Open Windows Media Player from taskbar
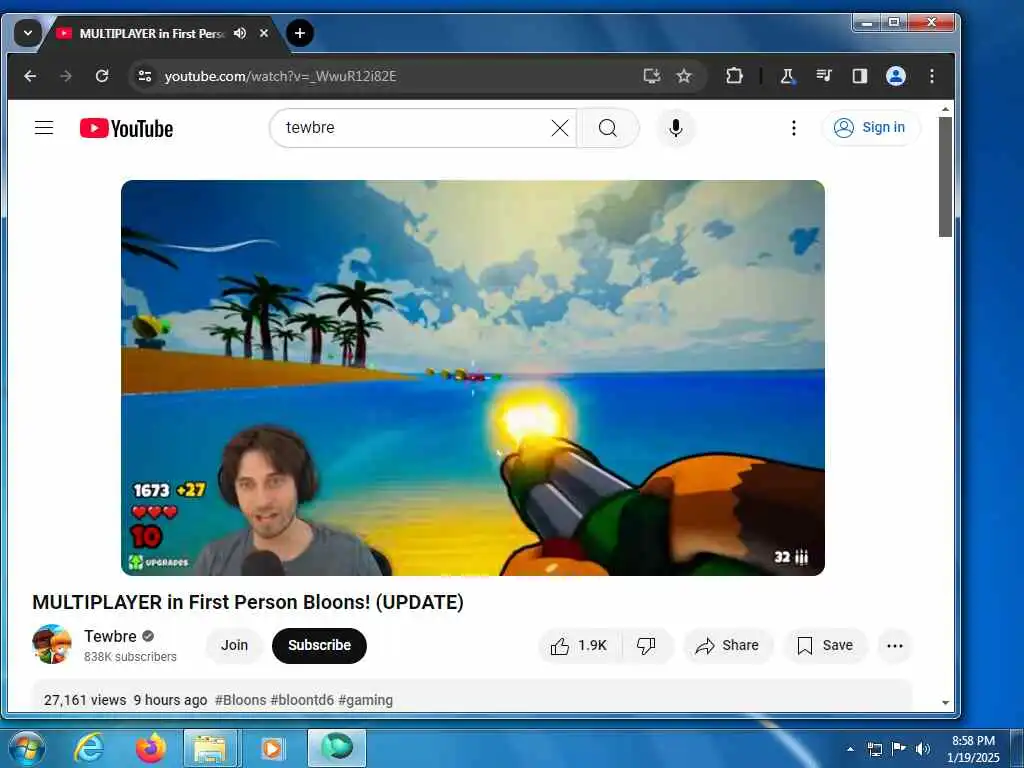1024x768 pixels. pos(272,748)
